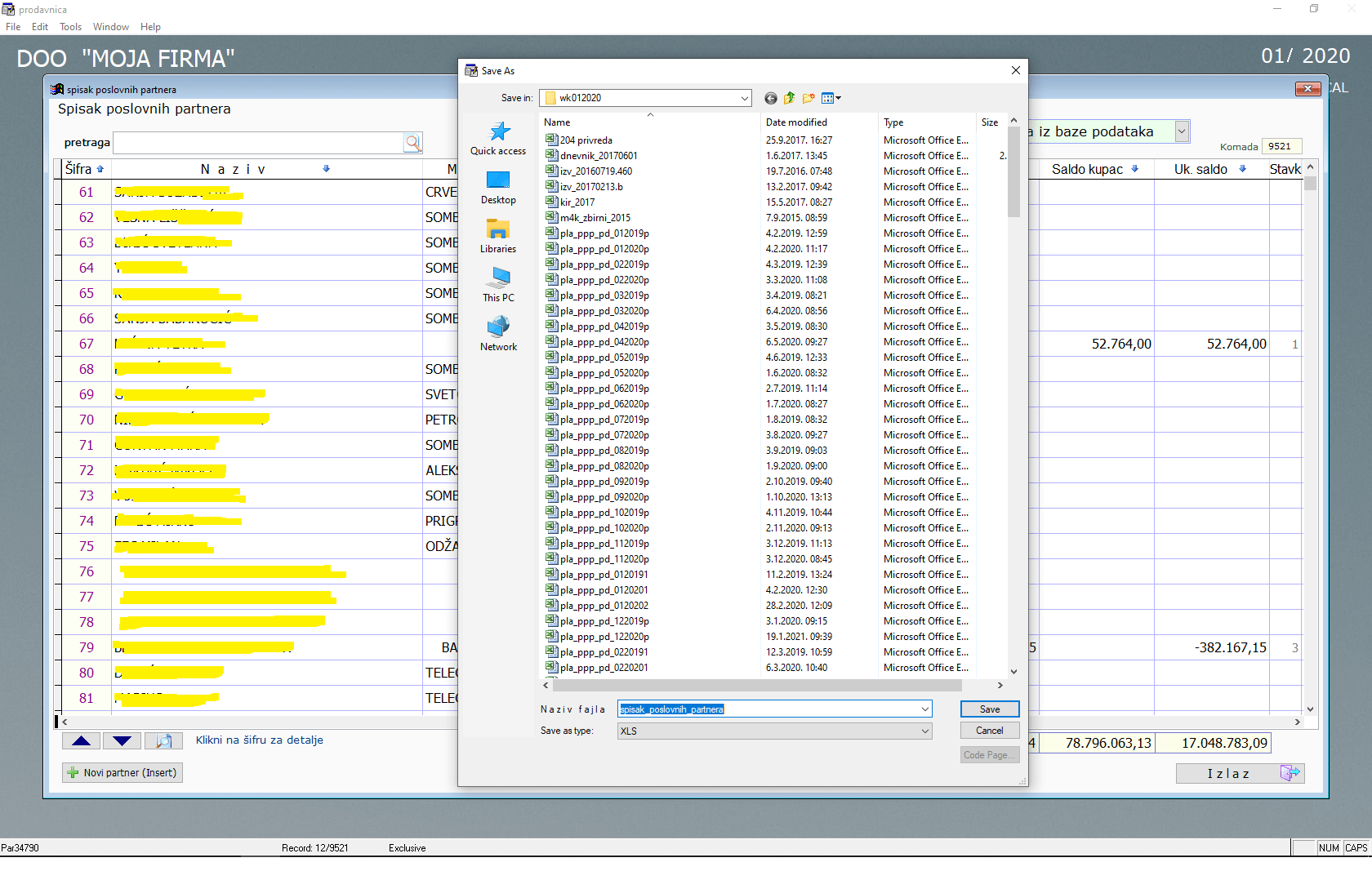Click the Save As file list scroll-down arrow

click(x=1013, y=672)
